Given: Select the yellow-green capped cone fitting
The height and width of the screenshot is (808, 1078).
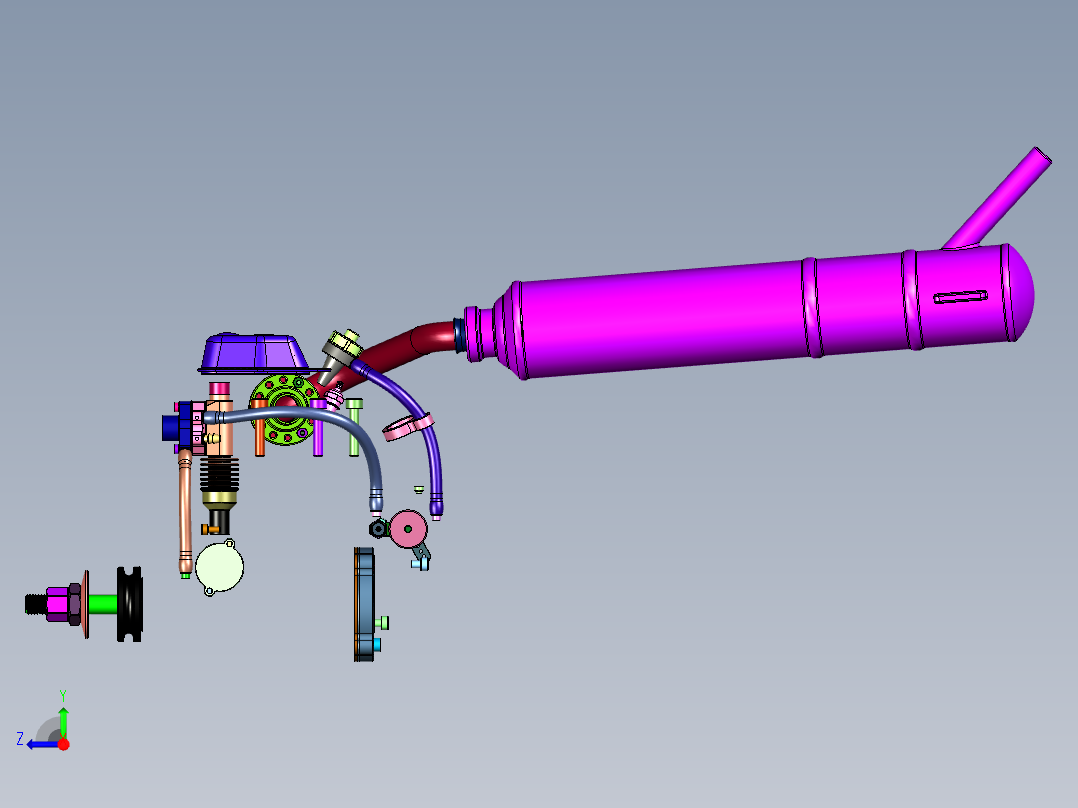Looking at the screenshot, I should [340, 351].
